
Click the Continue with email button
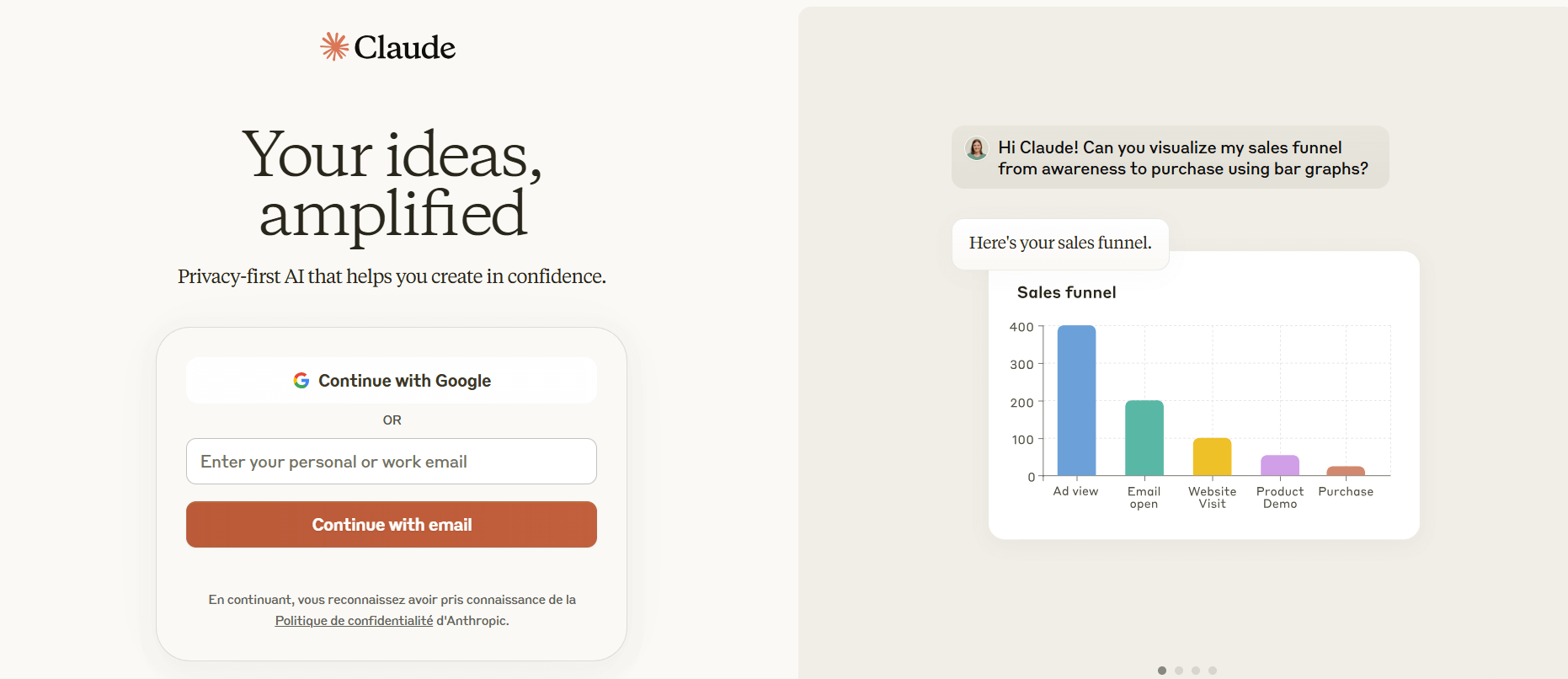coord(392,525)
